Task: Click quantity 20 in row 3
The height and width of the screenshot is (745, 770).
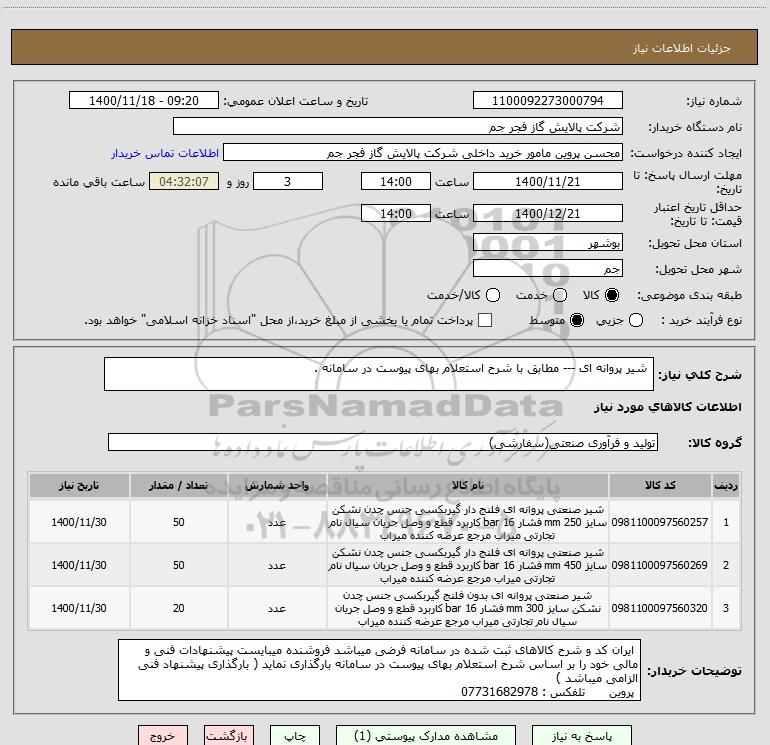Action: point(178,608)
